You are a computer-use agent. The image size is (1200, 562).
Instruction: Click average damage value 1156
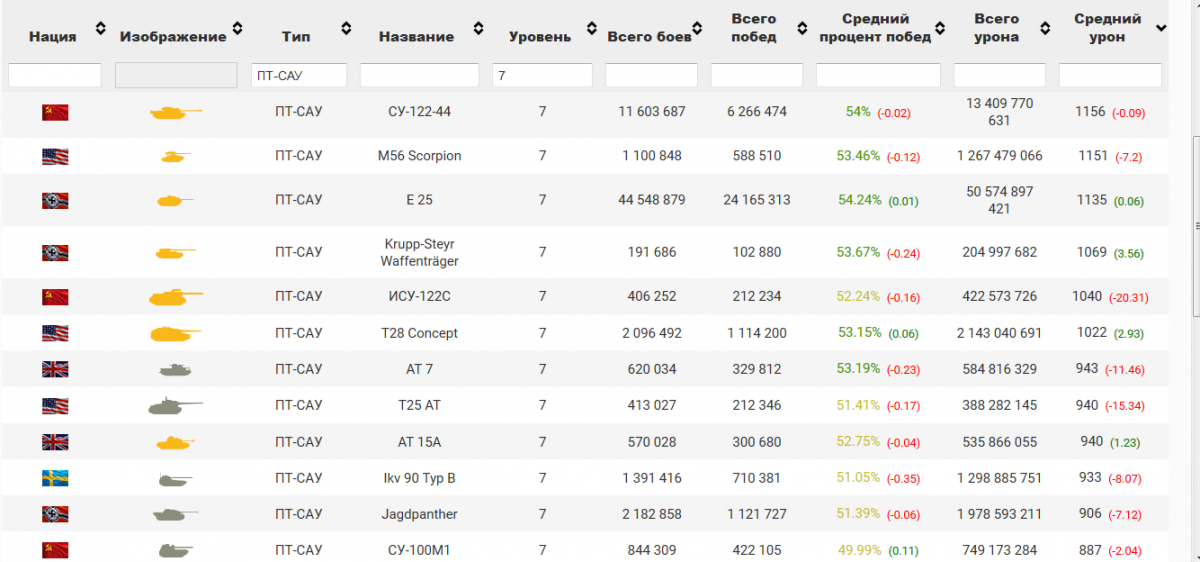tap(1090, 112)
